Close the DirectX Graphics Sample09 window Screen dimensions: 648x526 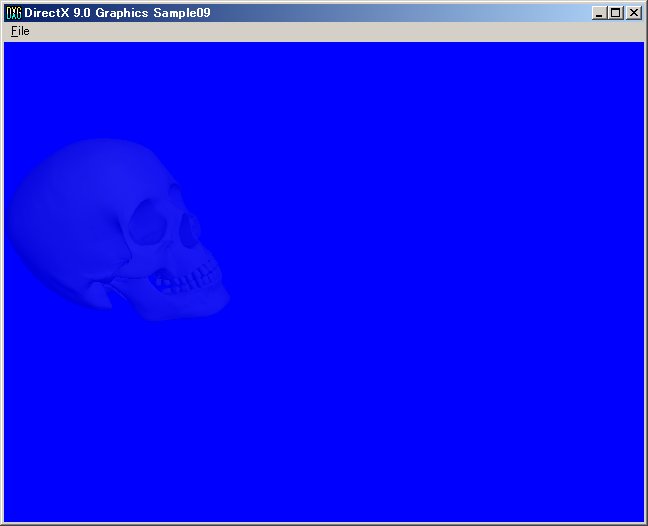tap(634, 13)
